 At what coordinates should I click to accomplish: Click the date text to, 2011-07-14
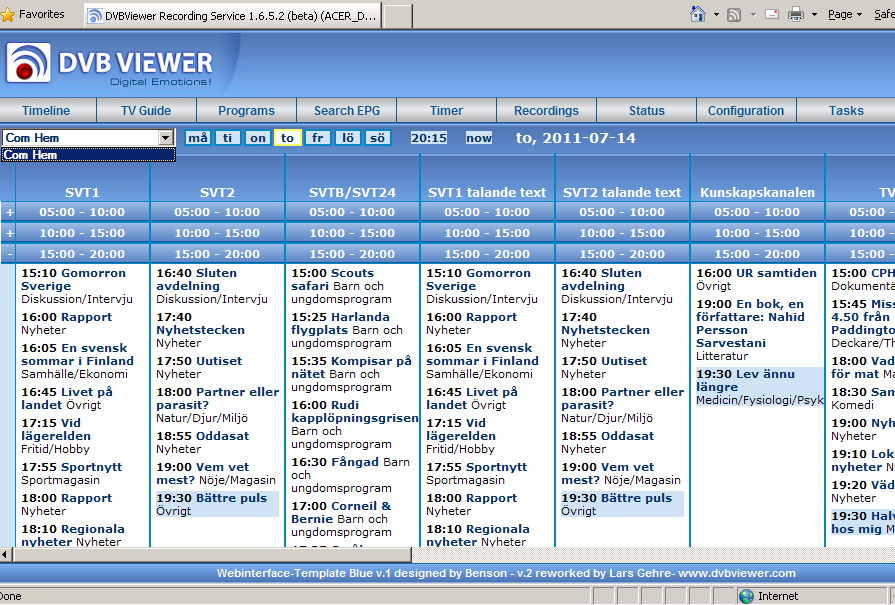click(x=575, y=138)
